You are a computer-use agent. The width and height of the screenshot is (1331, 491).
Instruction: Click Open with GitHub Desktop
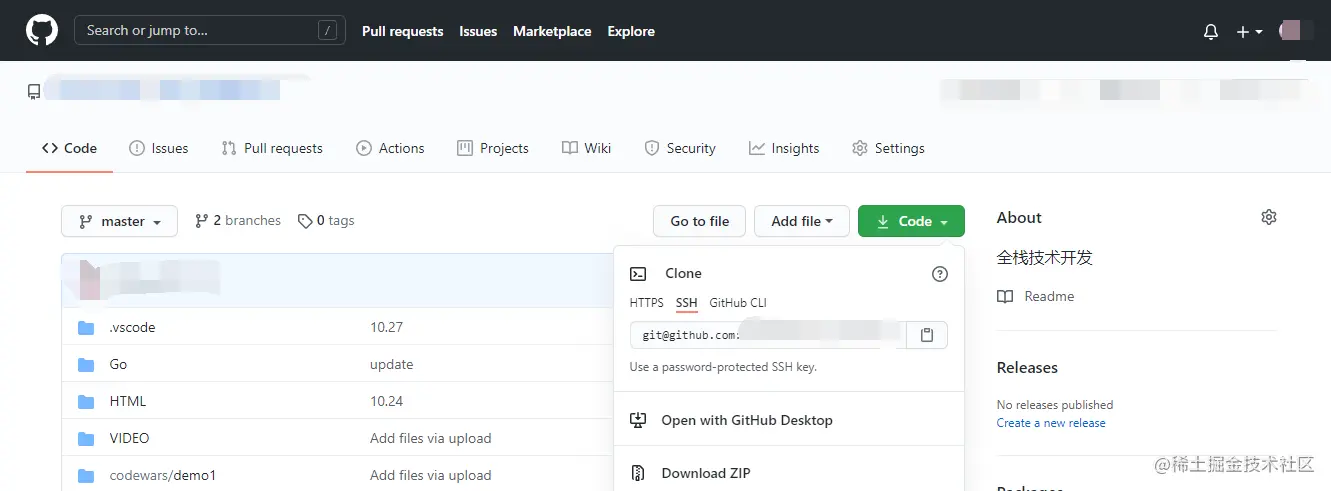point(746,420)
